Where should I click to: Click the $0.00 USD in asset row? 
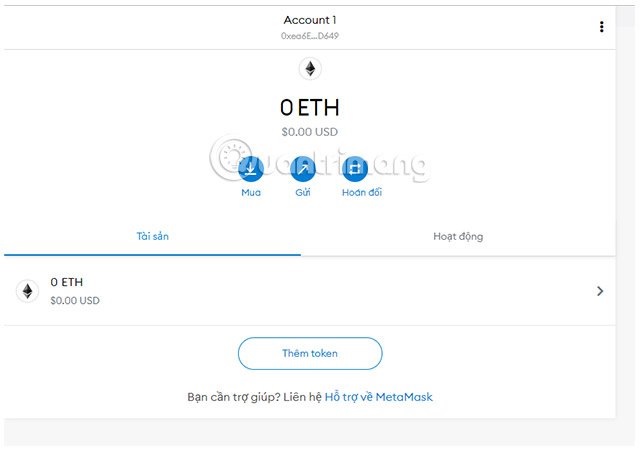click(x=75, y=300)
